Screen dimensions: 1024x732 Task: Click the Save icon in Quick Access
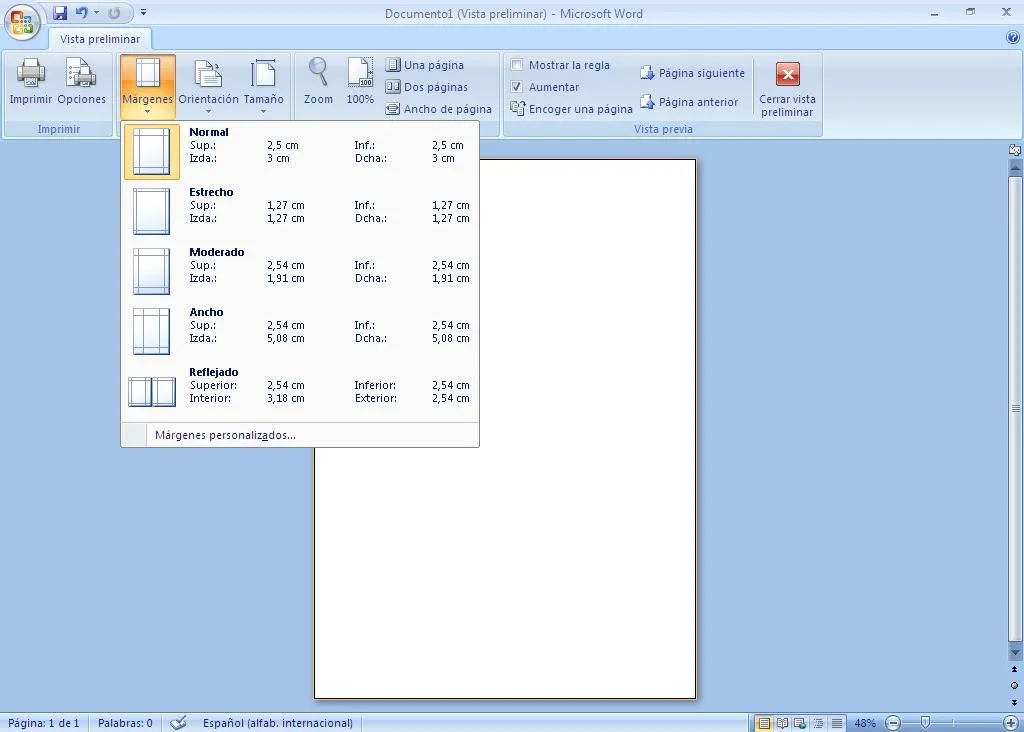(60, 12)
